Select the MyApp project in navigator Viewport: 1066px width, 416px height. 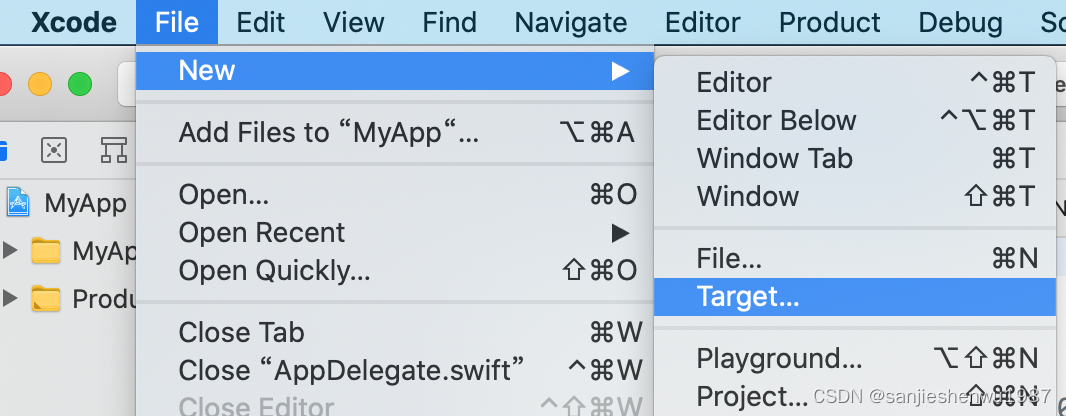86,203
